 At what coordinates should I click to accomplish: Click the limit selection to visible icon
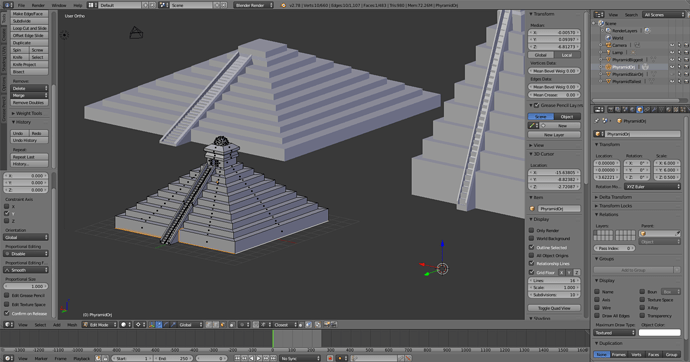[x=232, y=325]
